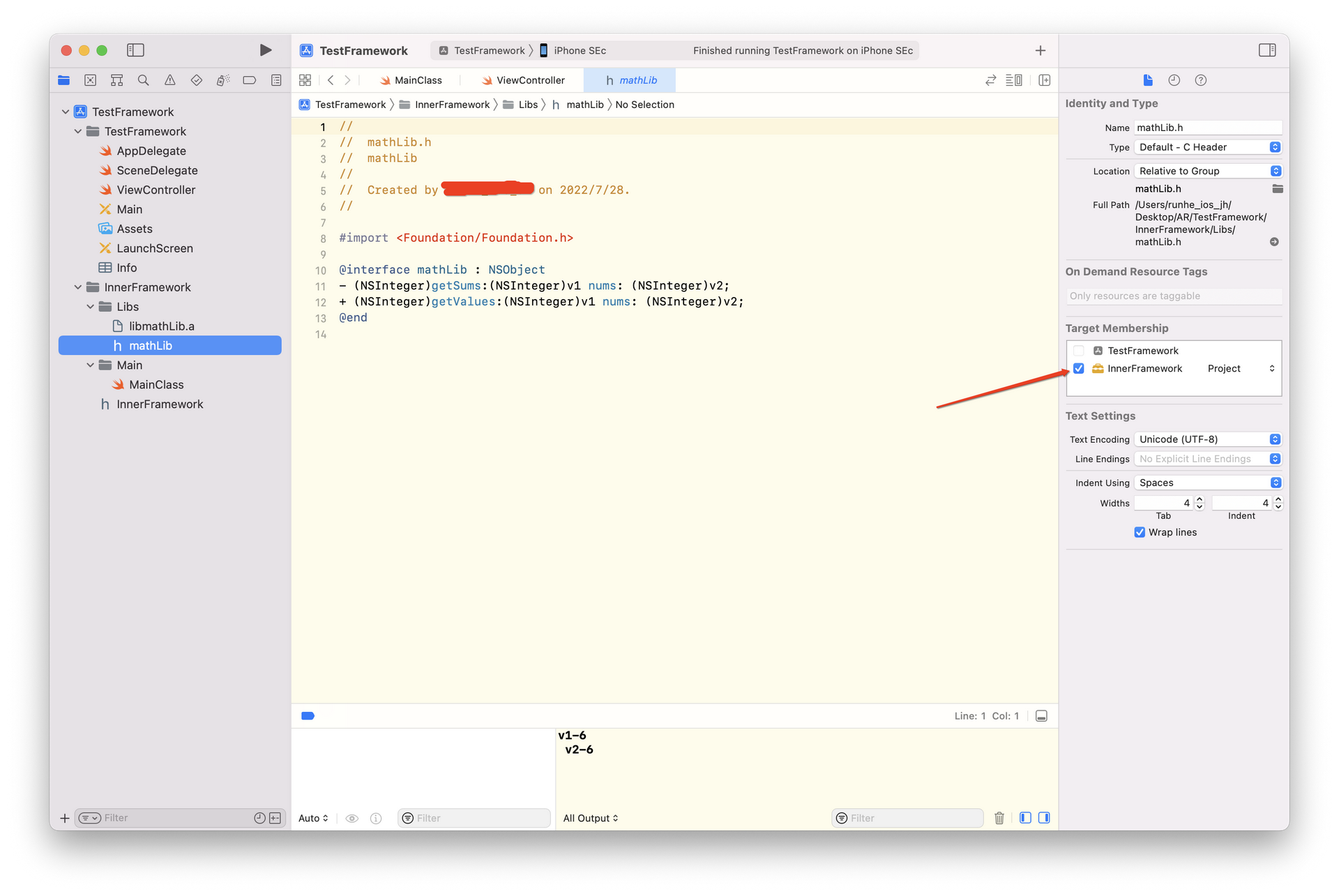Open the Find navigator magnifier
Viewport: 1339px width, 896px height.
[144, 80]
